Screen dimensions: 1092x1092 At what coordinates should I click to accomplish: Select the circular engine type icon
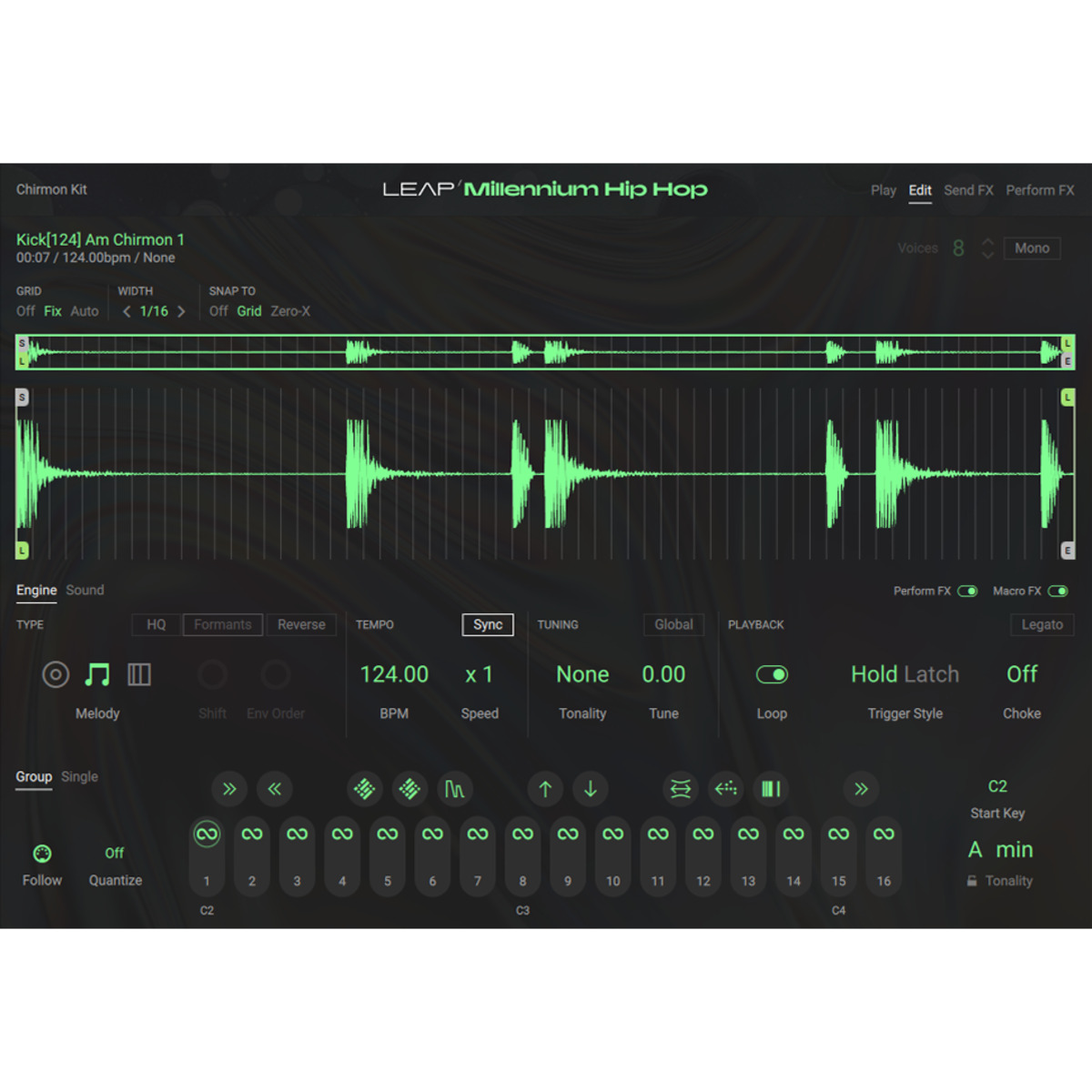56,674
